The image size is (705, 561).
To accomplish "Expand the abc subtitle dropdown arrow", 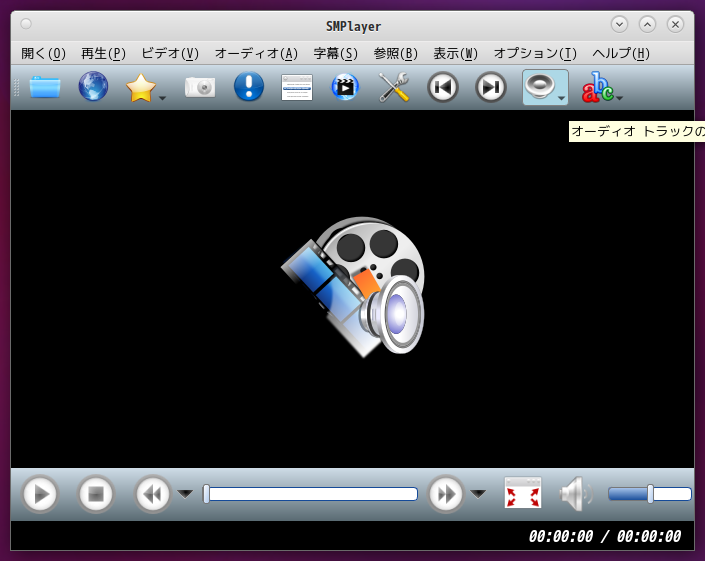I will 619,98.
